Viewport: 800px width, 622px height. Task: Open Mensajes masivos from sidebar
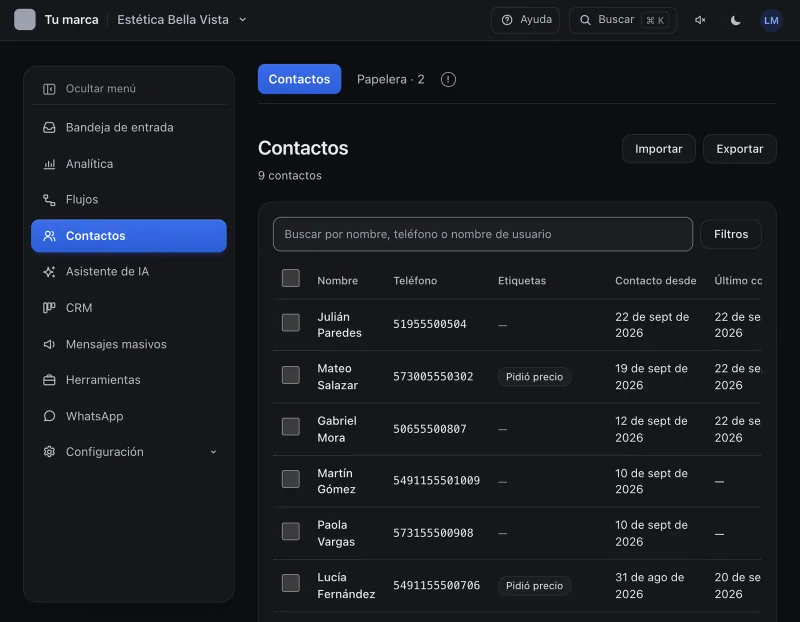pyautogui.click(x=129, y=344)
